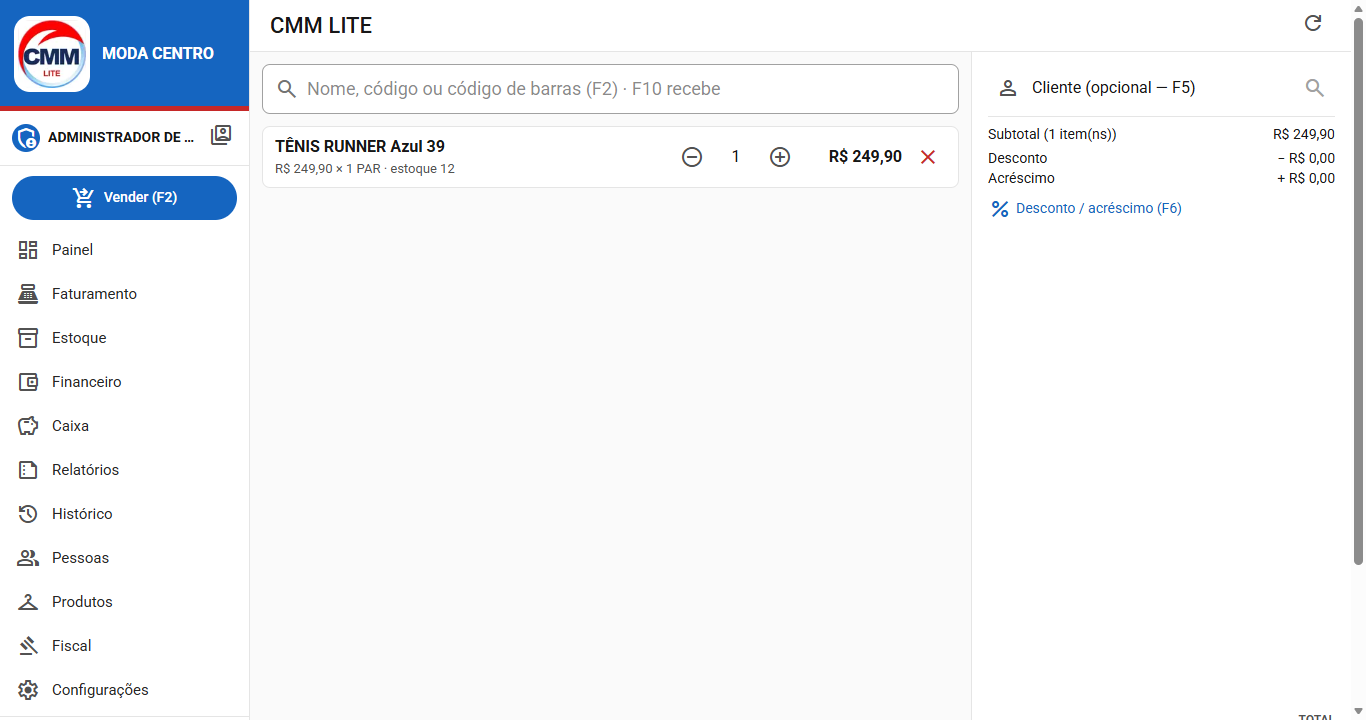Click the quantity value 1
Screen dimensions: 1366x720
[736, 157]
